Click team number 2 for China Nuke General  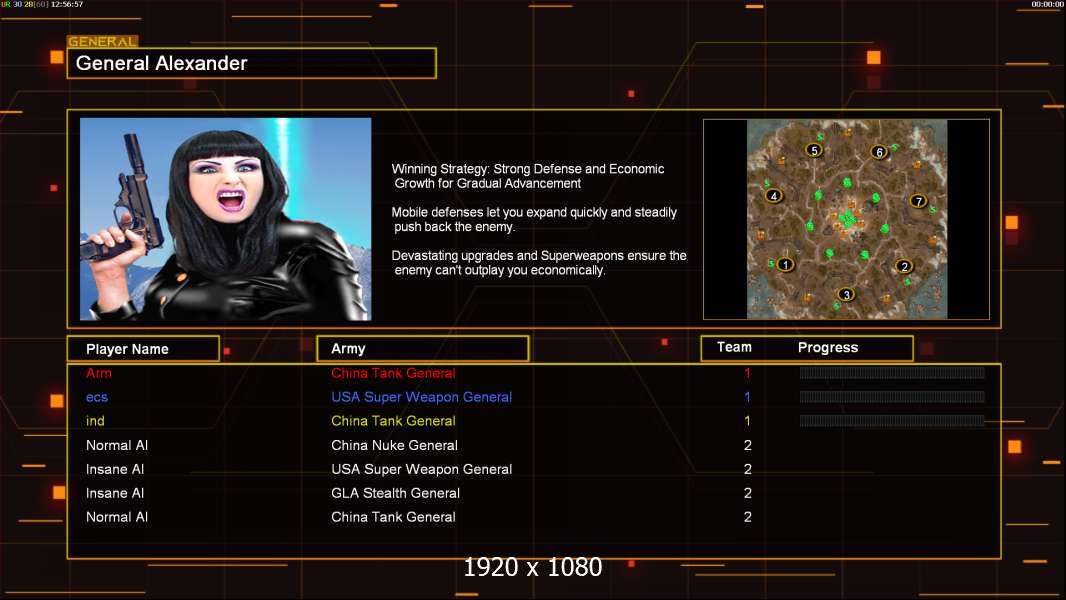coord(748,445)
